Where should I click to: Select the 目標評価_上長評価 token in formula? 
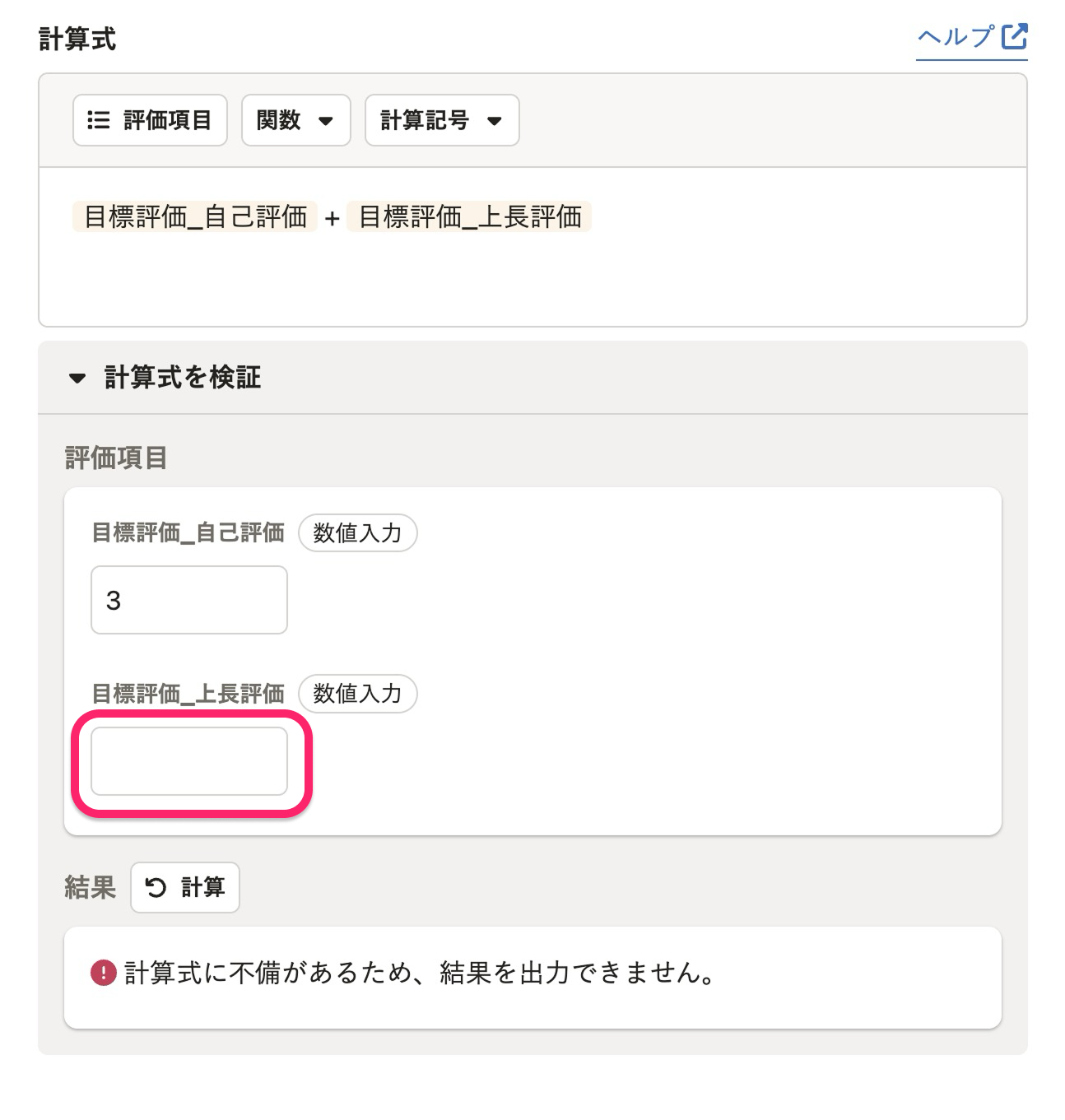point(469,216)
